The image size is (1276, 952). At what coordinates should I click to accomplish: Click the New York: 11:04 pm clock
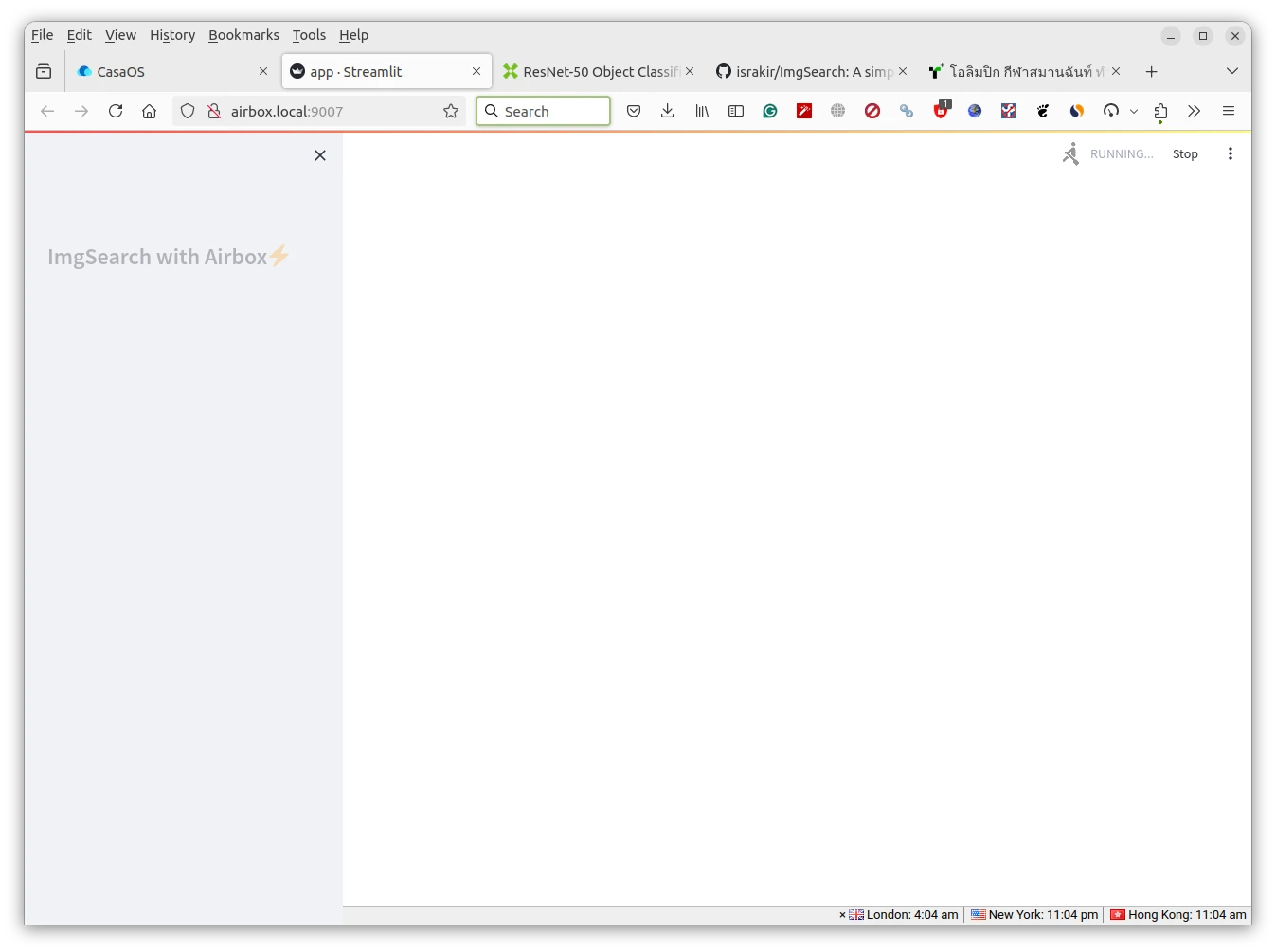(1034, 915)
